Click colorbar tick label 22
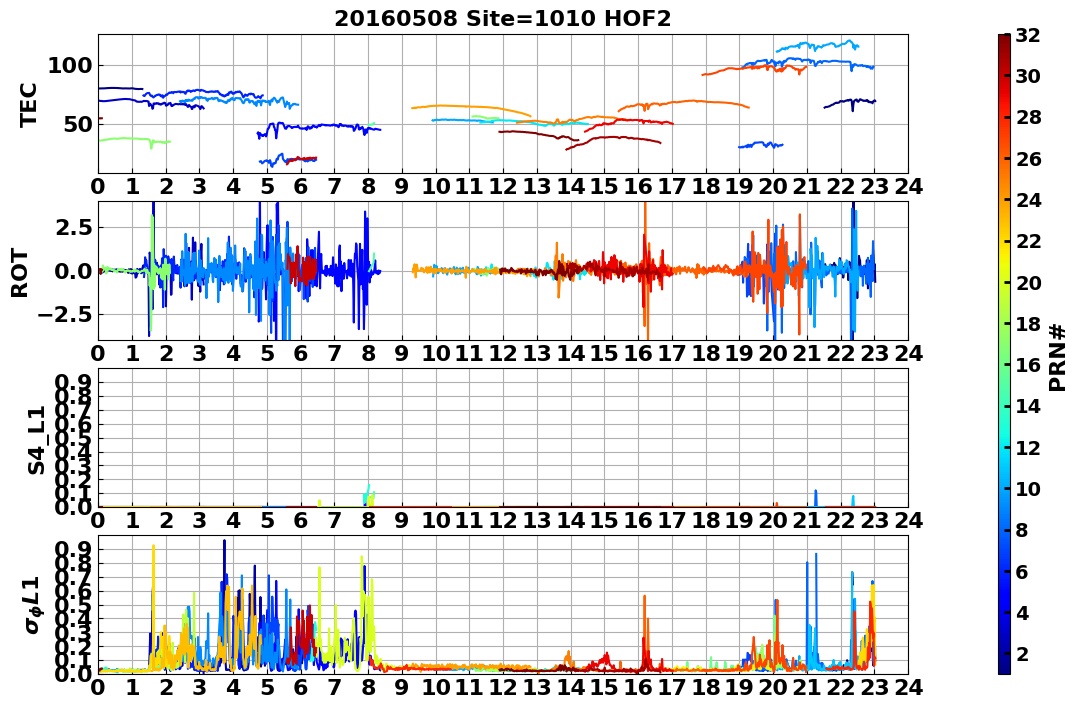Image resolution: width=1077 pixels, height=709 pixels. pos(1028,241)
